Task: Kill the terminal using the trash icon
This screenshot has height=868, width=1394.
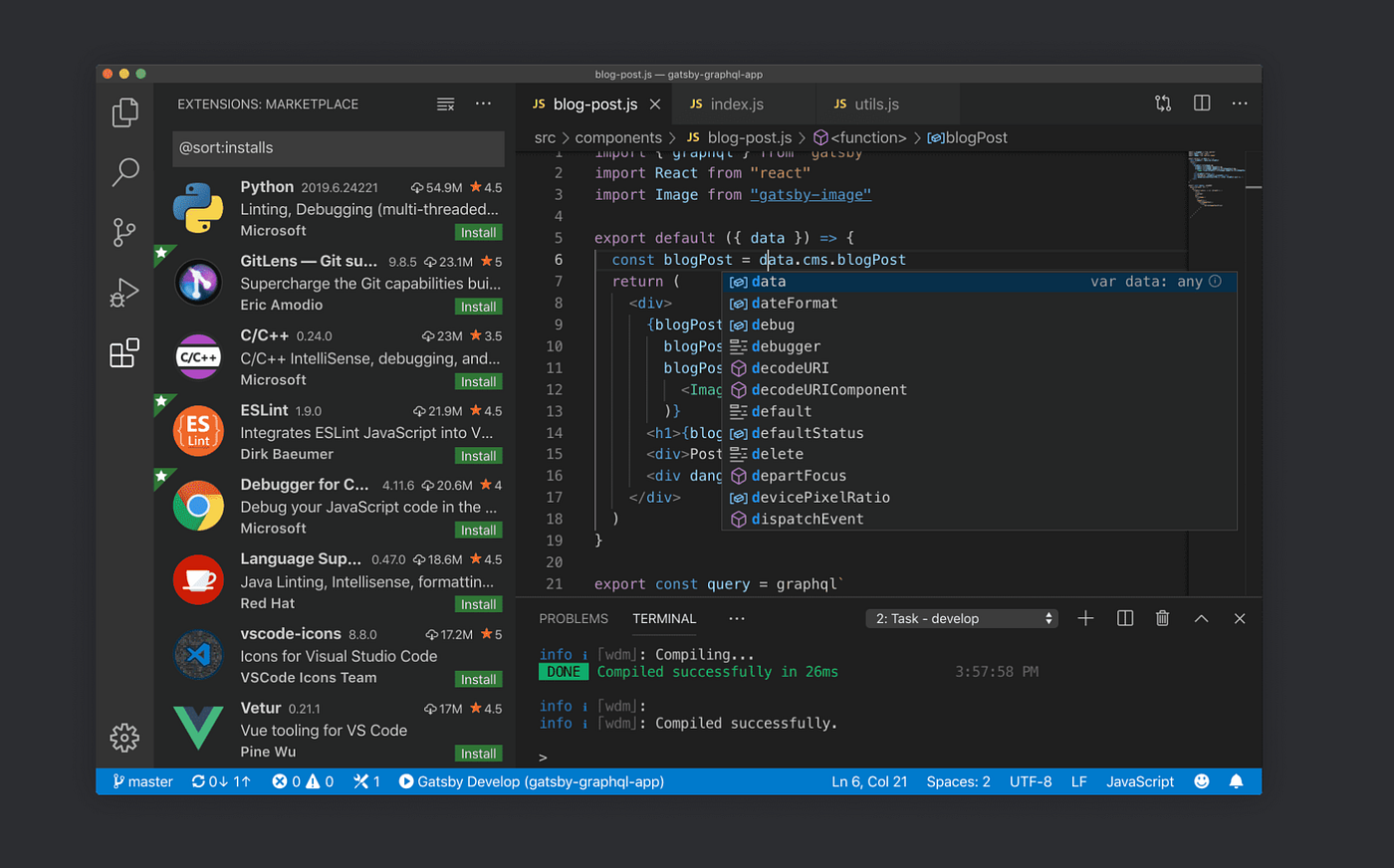Action: pos(1162,617)
